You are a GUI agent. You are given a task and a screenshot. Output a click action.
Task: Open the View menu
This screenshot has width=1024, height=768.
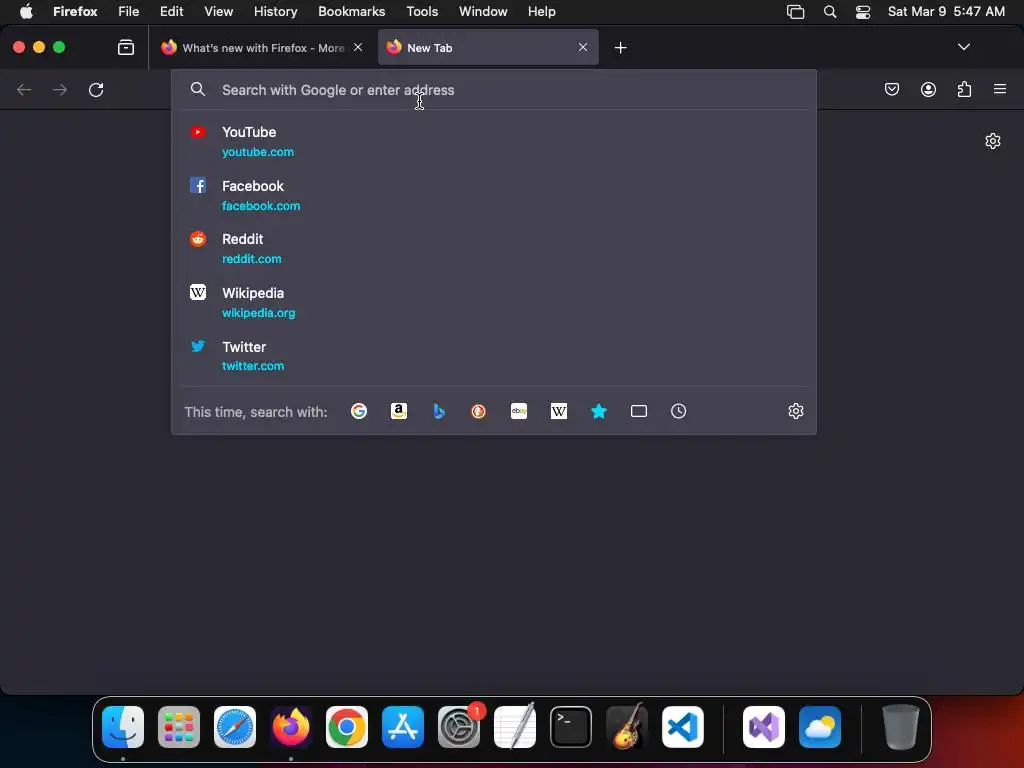coord(219,11)
